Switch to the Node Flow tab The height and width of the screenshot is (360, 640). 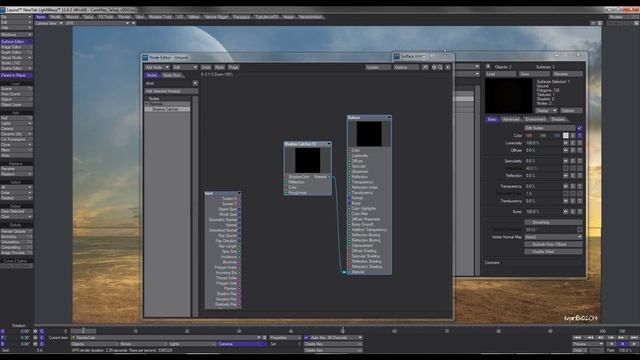pos(171,75)
